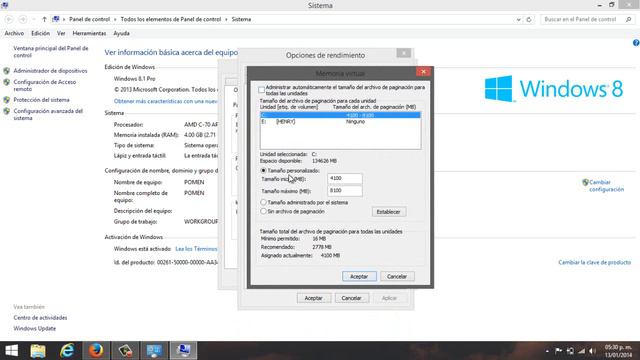Viewport: 640px width, 360px height.
Task: Click the search magnifier icon
Action: pyautogui.click(x=629, y=19)
